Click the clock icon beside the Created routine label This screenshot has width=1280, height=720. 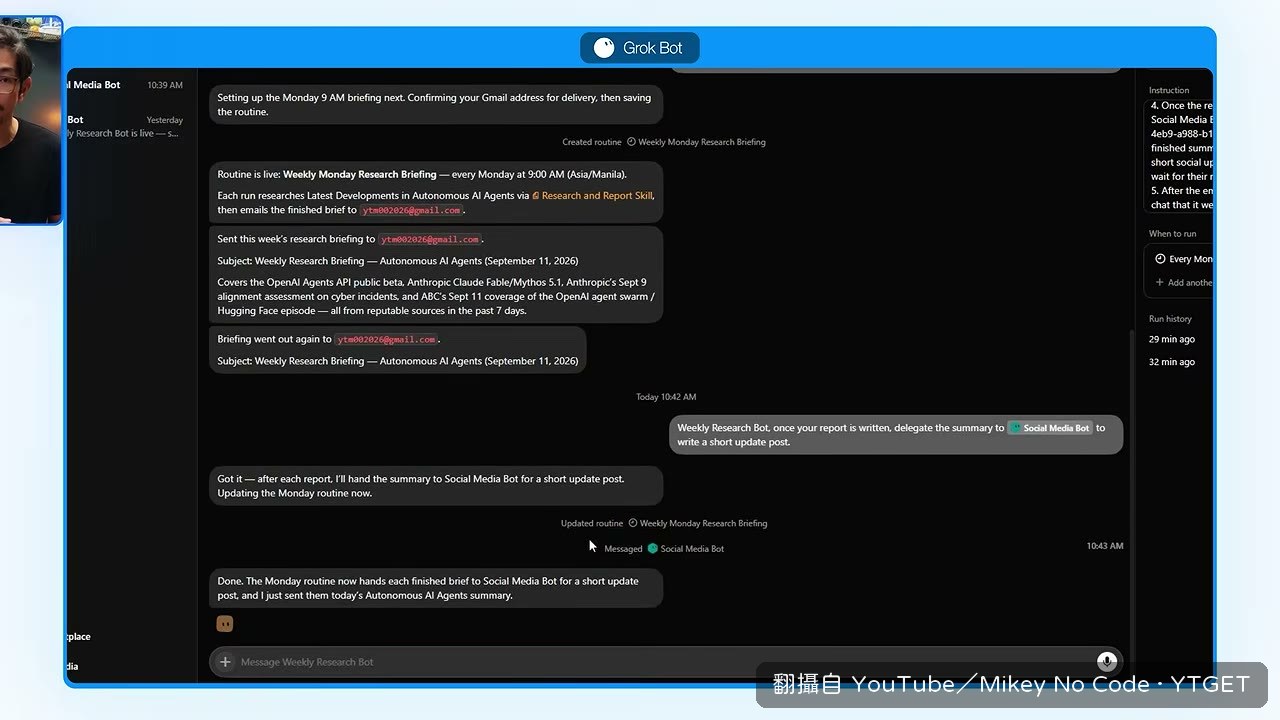[631, 142]
